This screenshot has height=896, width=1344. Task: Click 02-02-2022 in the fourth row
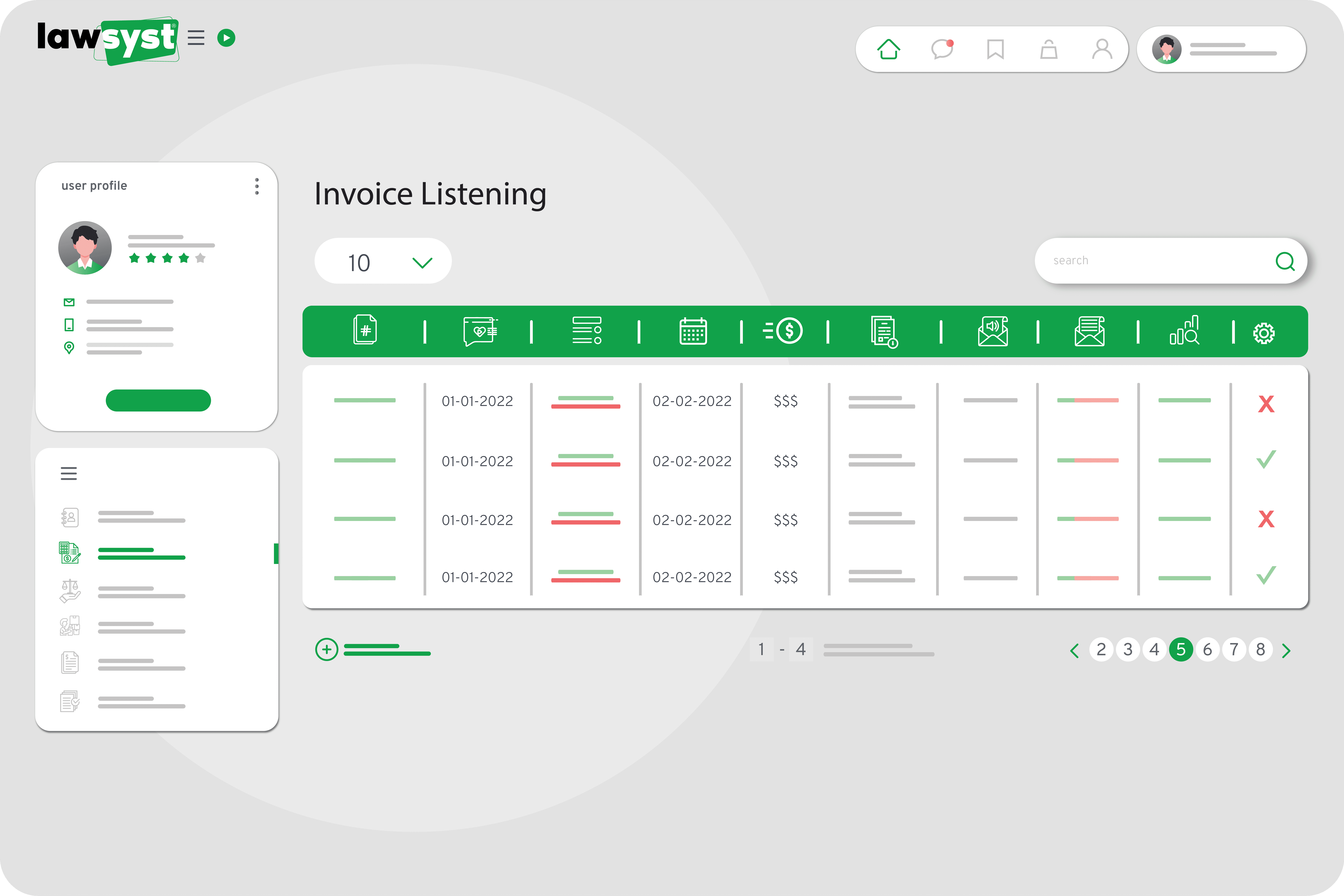692,577
